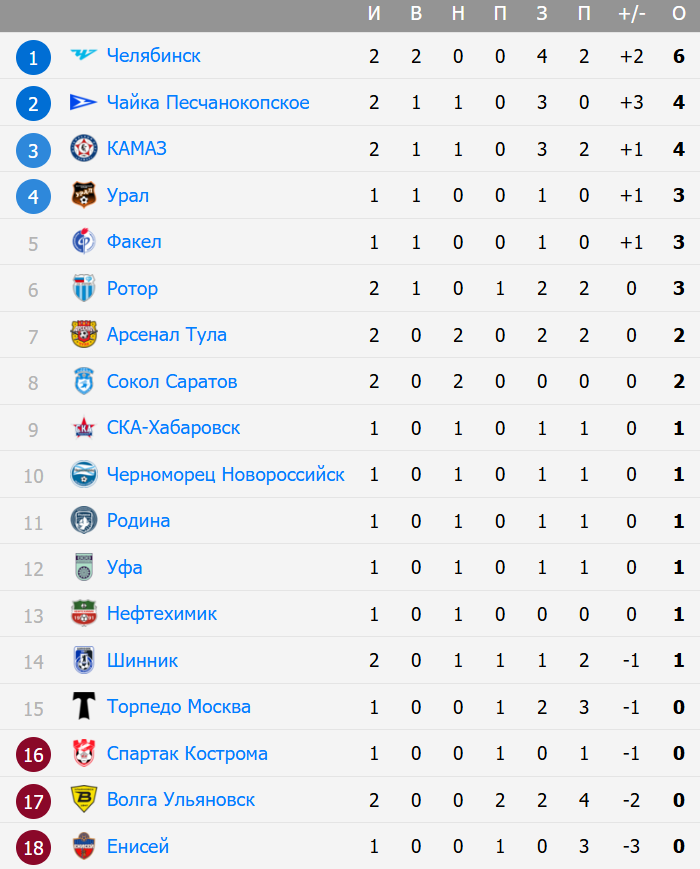Follow the Нефтехимик team link
This screenshot has width=700, height=869.
161,614
